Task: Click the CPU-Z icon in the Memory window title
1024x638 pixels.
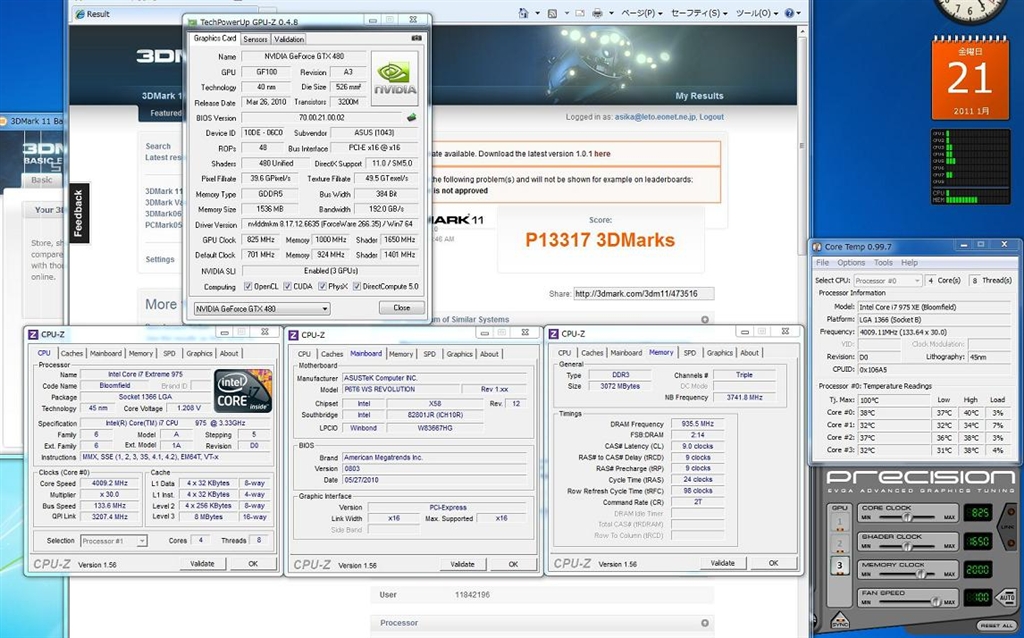Action: [x=554, y=334]
